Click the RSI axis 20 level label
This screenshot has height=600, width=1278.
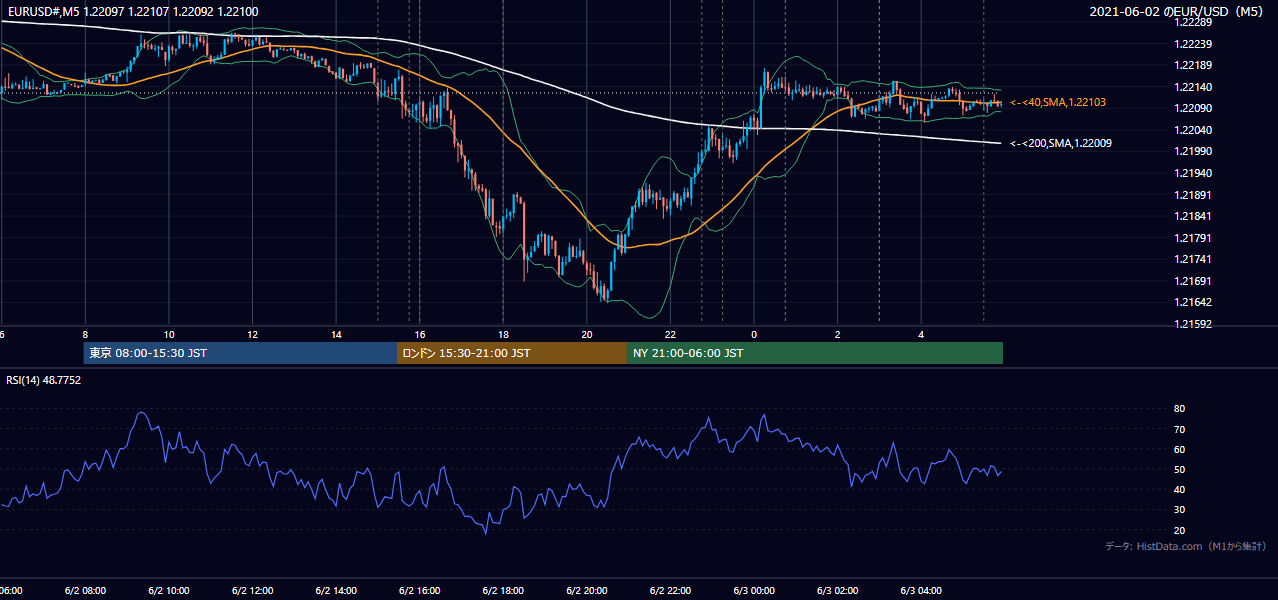click(1180, 530)
